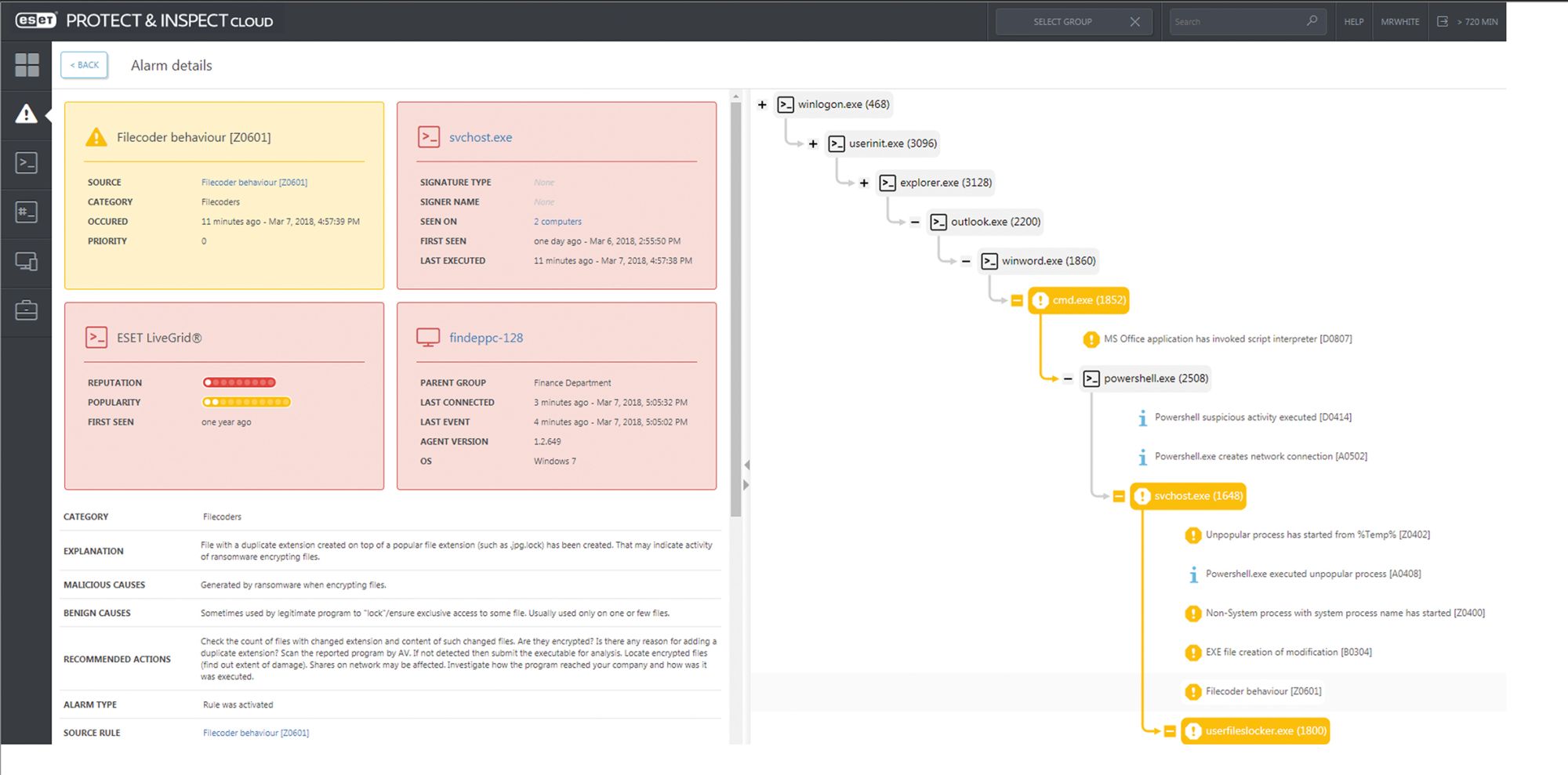Click alert icon for EXE file creation of modification
The height and width of the screenshot is (775, 1568).
1193,653
